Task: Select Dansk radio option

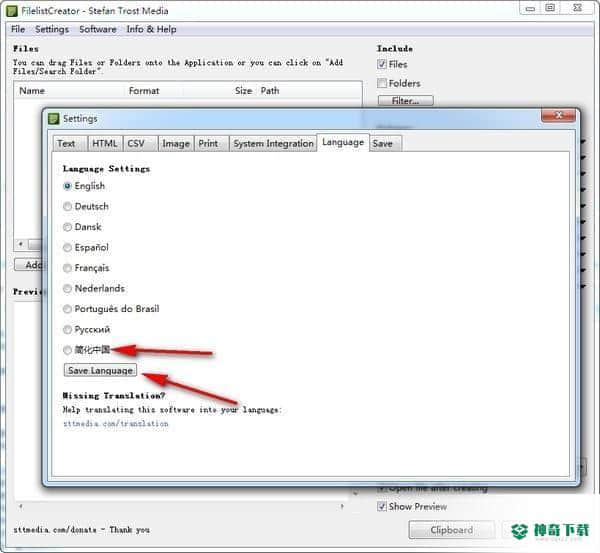Action: tap(67, 227)
